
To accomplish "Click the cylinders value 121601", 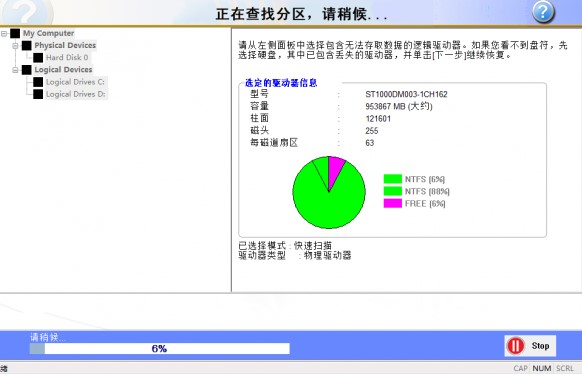I will pyautogui.click(x=378, y=119).
